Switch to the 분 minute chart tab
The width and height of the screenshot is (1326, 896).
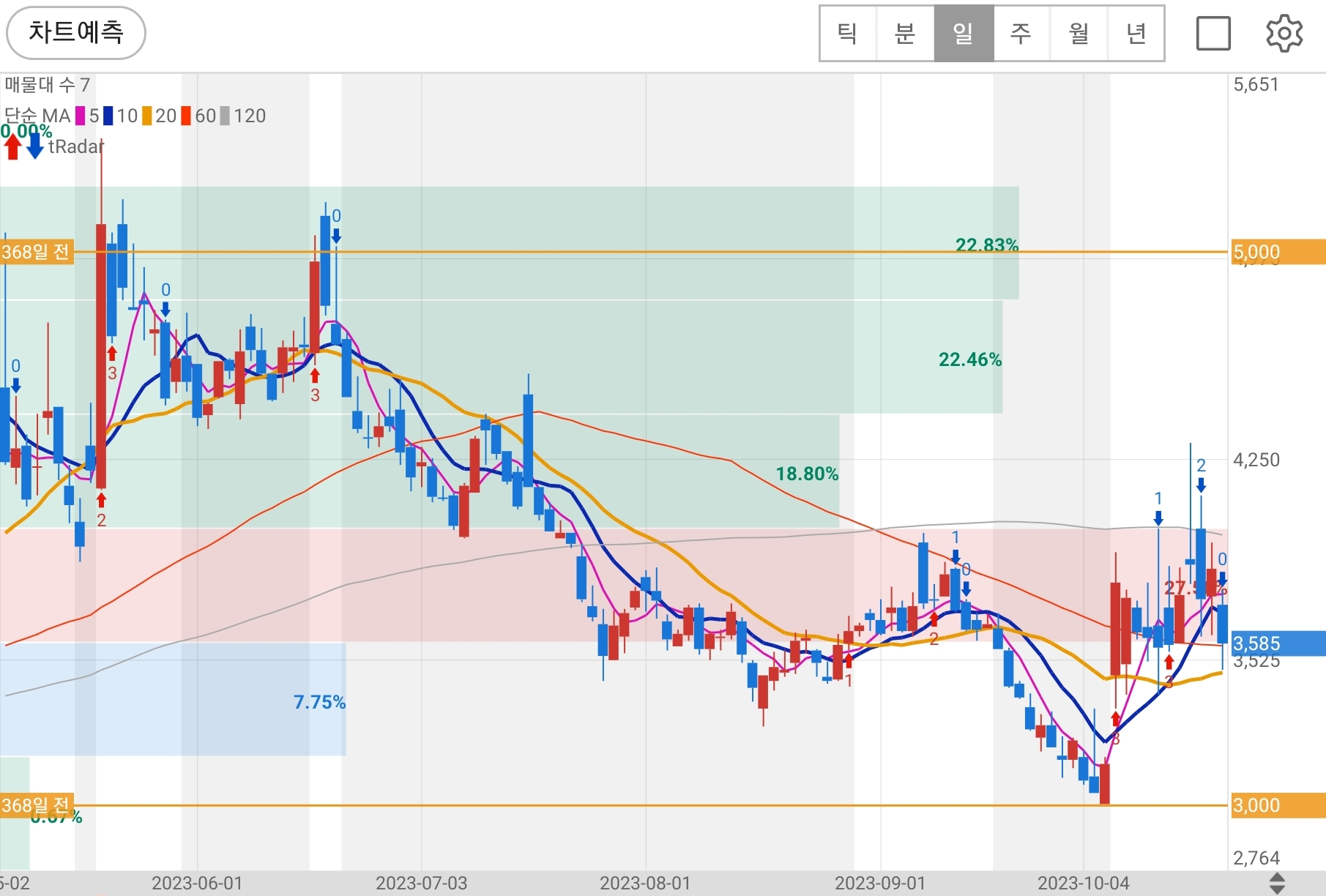tap(905, 34)
